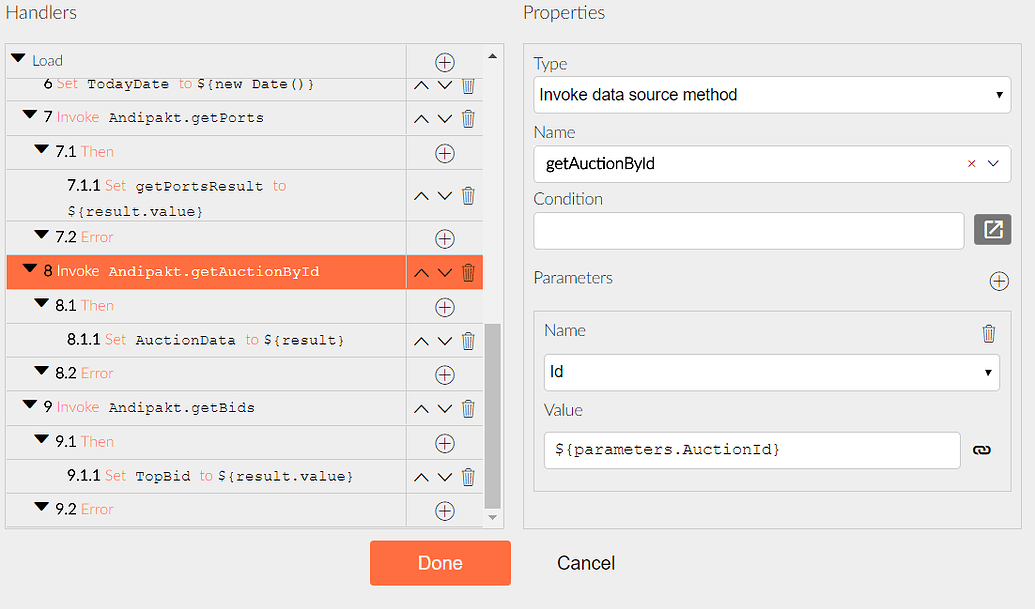Collapse the Andipakt.getPorts handler
This screenshot has height=609, width=1035.
(30, 117)
